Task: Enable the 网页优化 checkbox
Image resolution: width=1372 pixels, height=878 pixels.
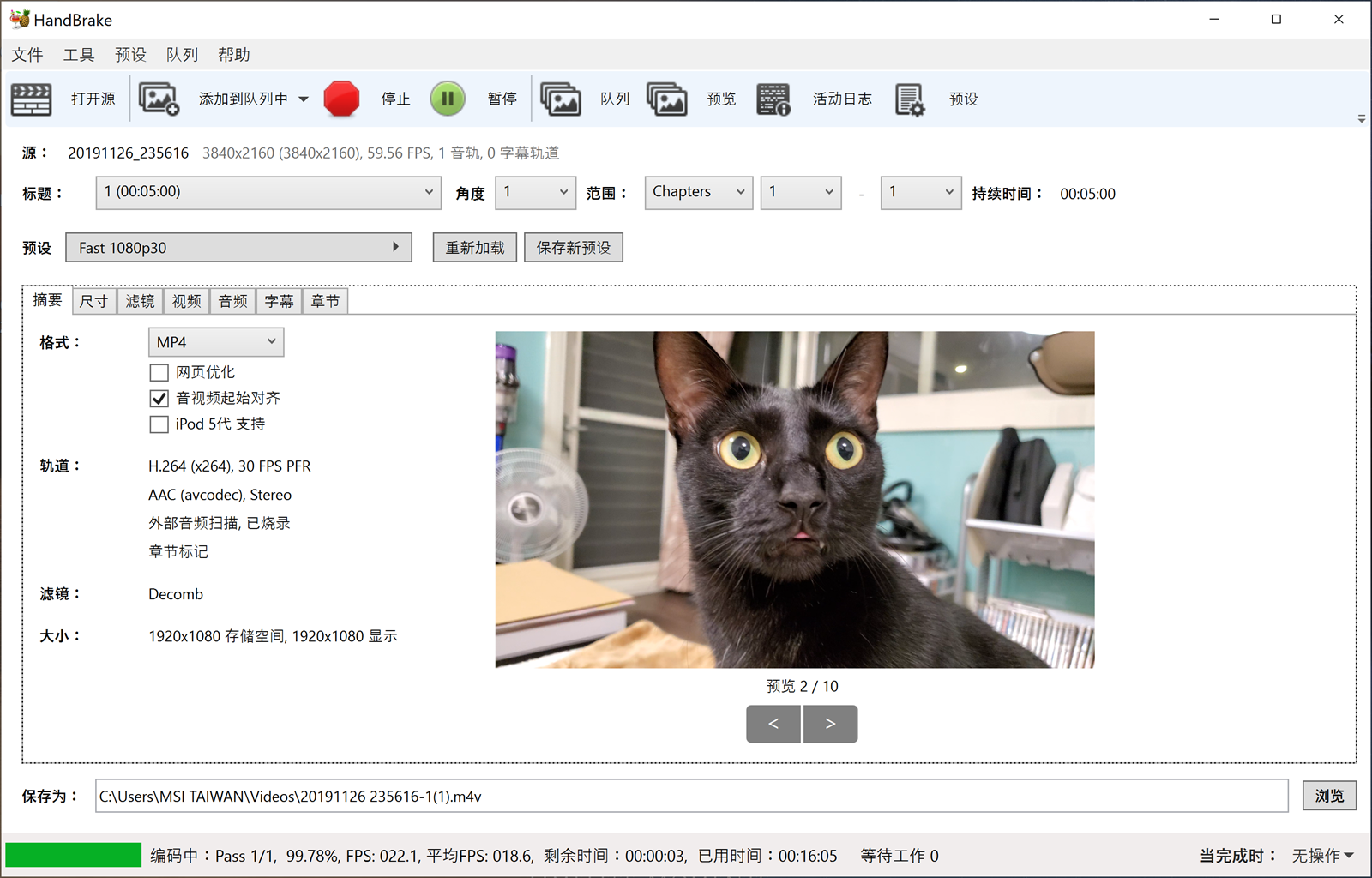Action: tap(159, 372)
